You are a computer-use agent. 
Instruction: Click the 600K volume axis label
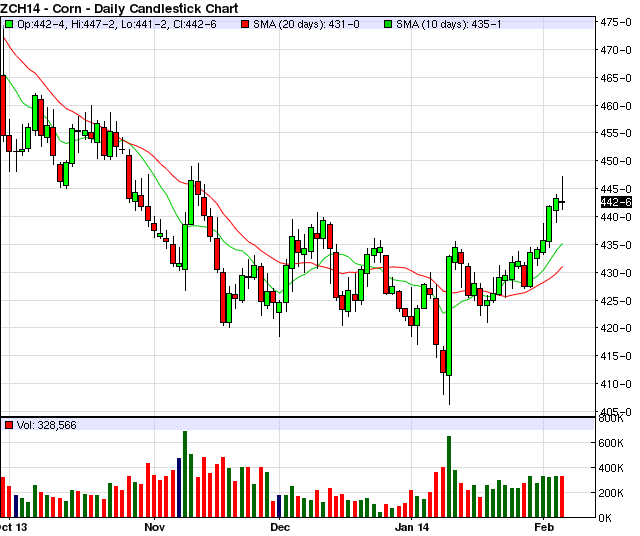(x=611, y=443)
